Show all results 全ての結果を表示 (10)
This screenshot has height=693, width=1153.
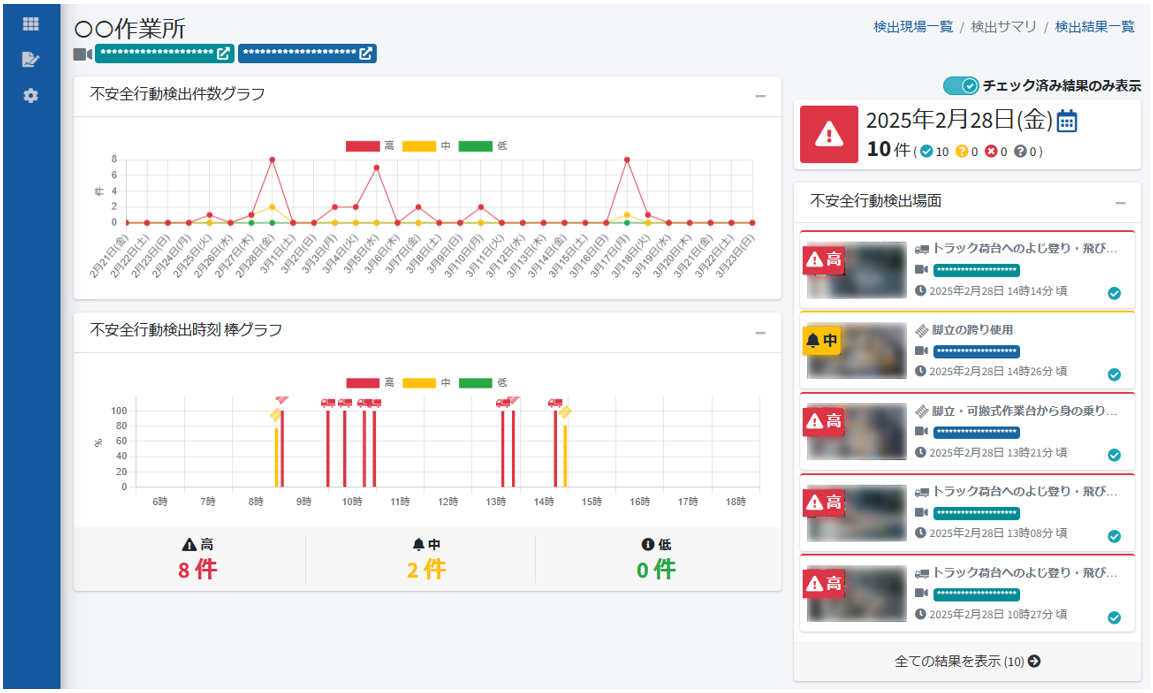tap(967, 661)
